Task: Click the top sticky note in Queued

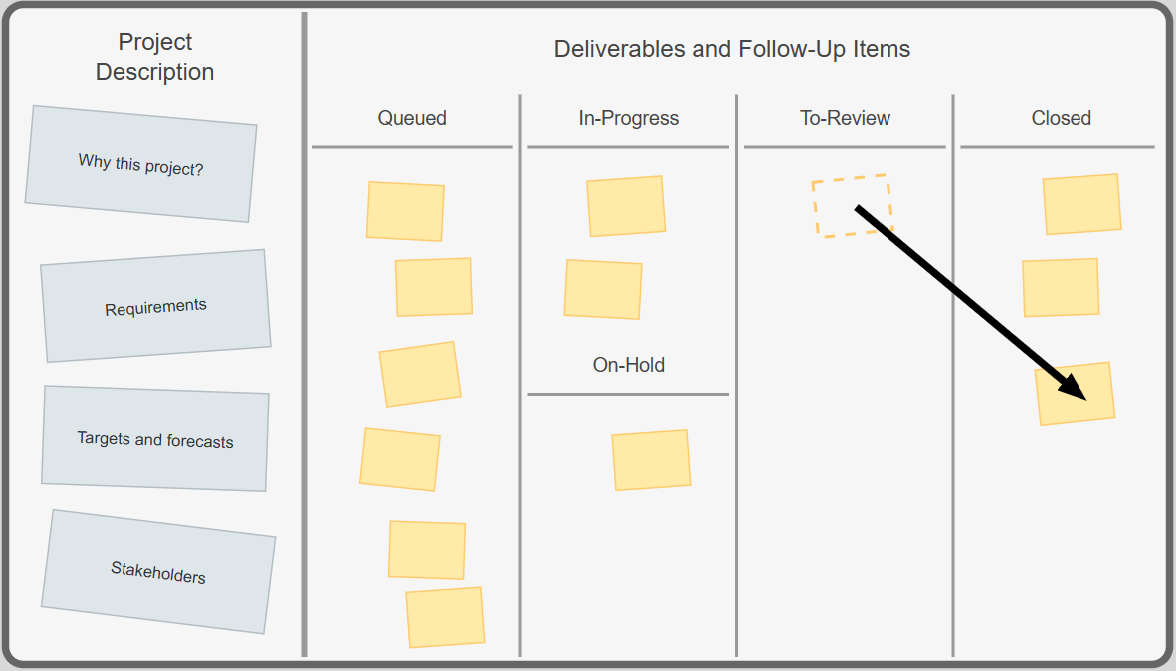Action: (405, 211)
